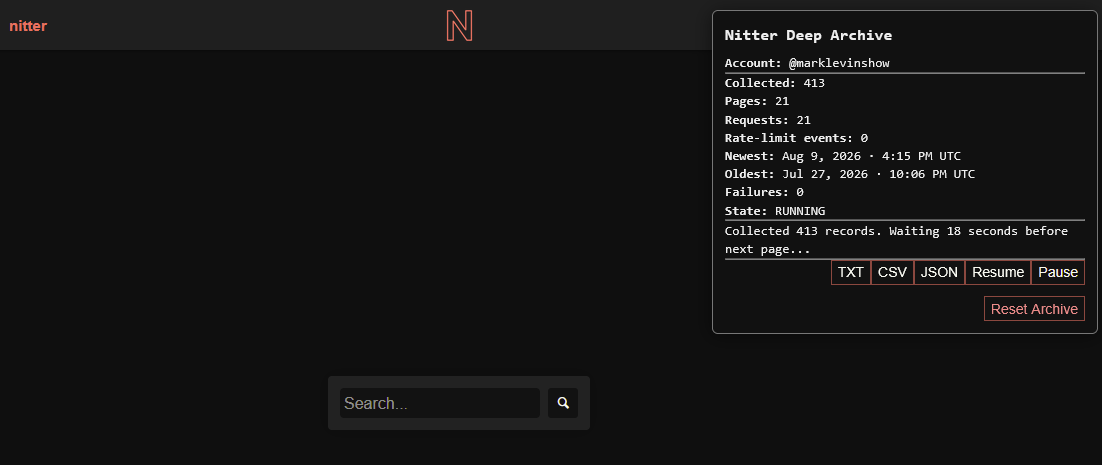Select the Pages: 21 line
Image resolution: width=1102 pixels, height=465 pixels.
tap(757, 101)
